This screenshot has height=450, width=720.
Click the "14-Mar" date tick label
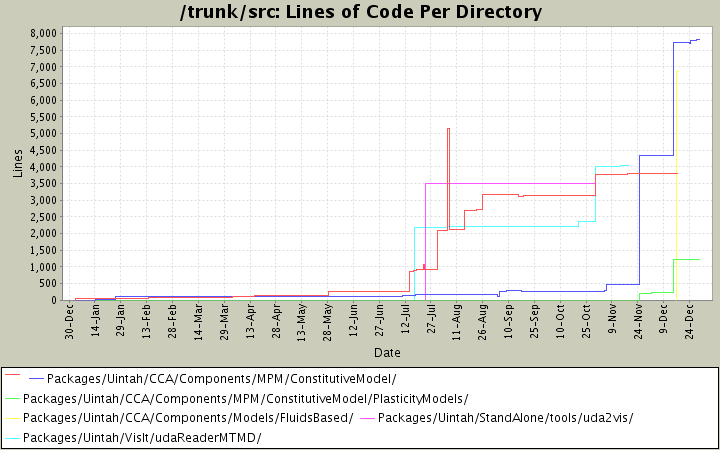198,321
